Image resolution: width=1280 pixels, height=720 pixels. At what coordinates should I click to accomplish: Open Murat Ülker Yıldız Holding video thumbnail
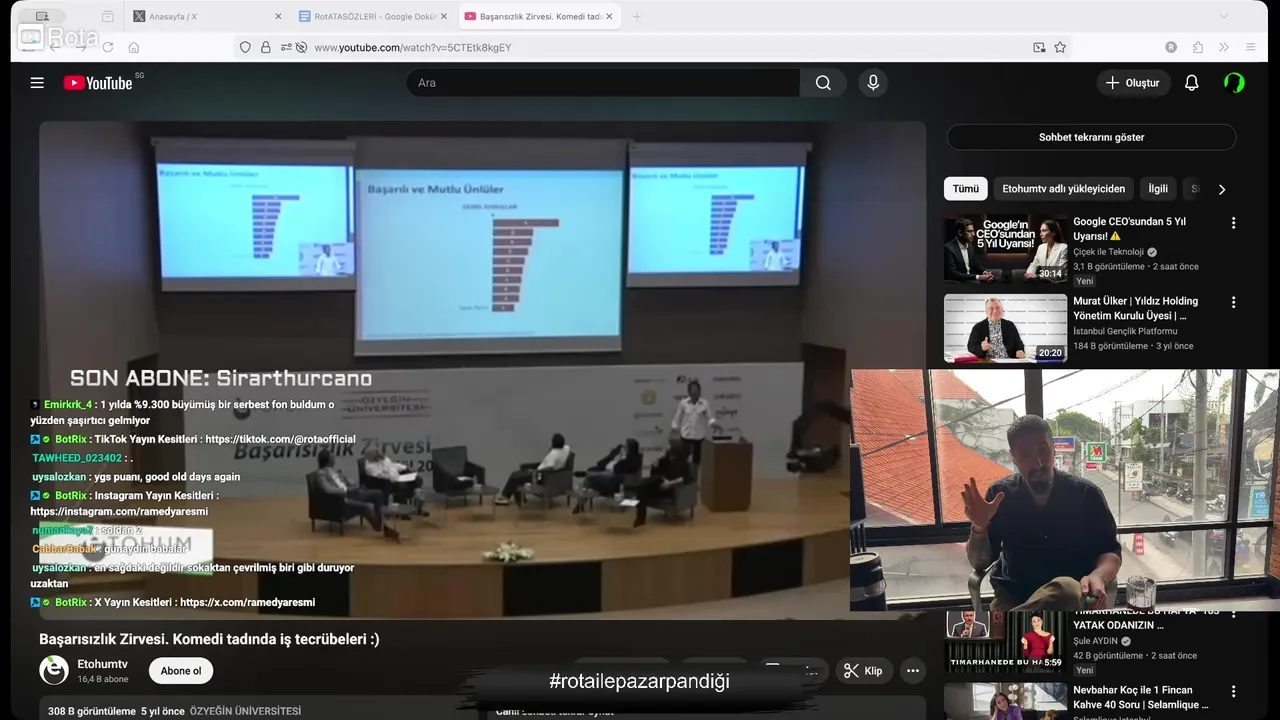click(x=1005, y=328)
